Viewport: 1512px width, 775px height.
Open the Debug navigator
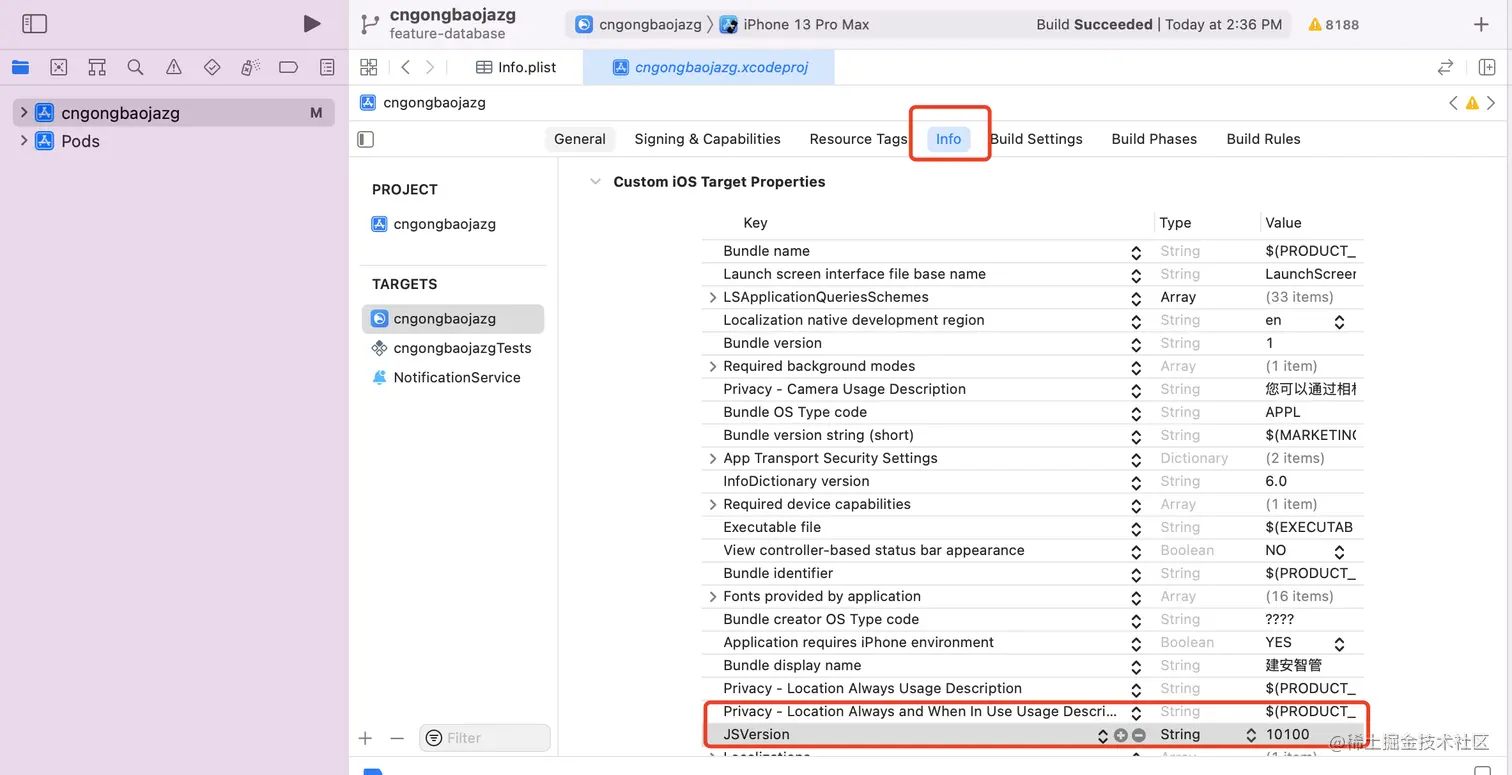(x=250, y=67)
